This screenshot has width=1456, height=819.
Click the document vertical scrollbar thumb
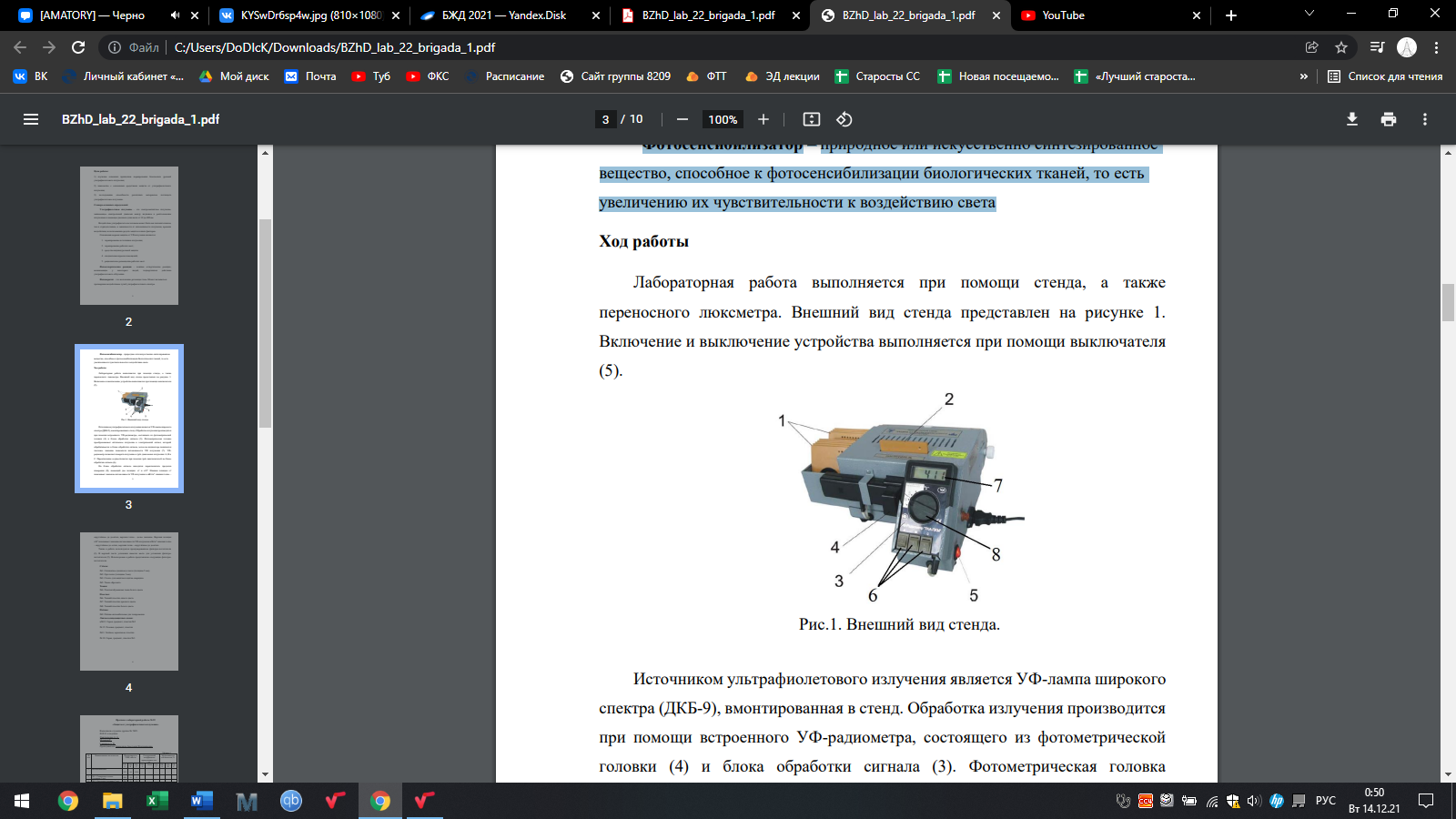click(1449, 302)
